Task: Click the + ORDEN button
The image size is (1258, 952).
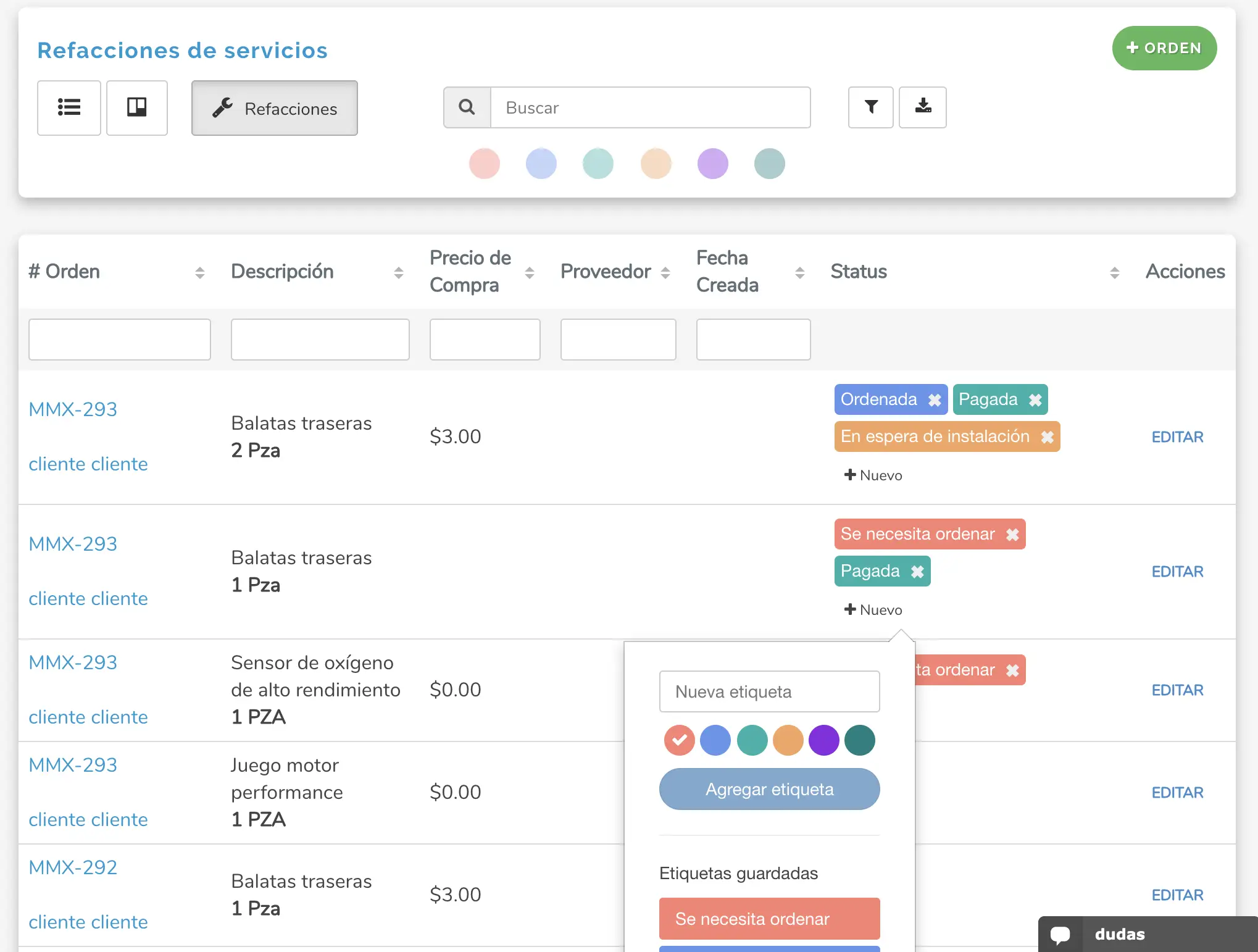Action: [1164, 48]
